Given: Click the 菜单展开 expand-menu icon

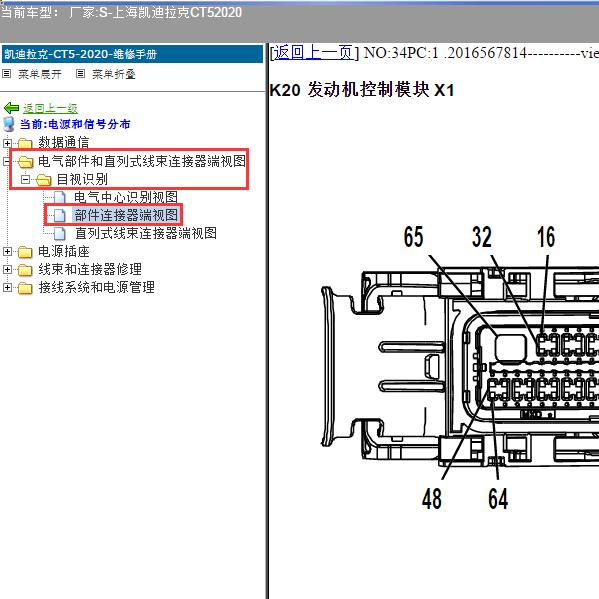Looking at the screenshot, I should 6,73.
